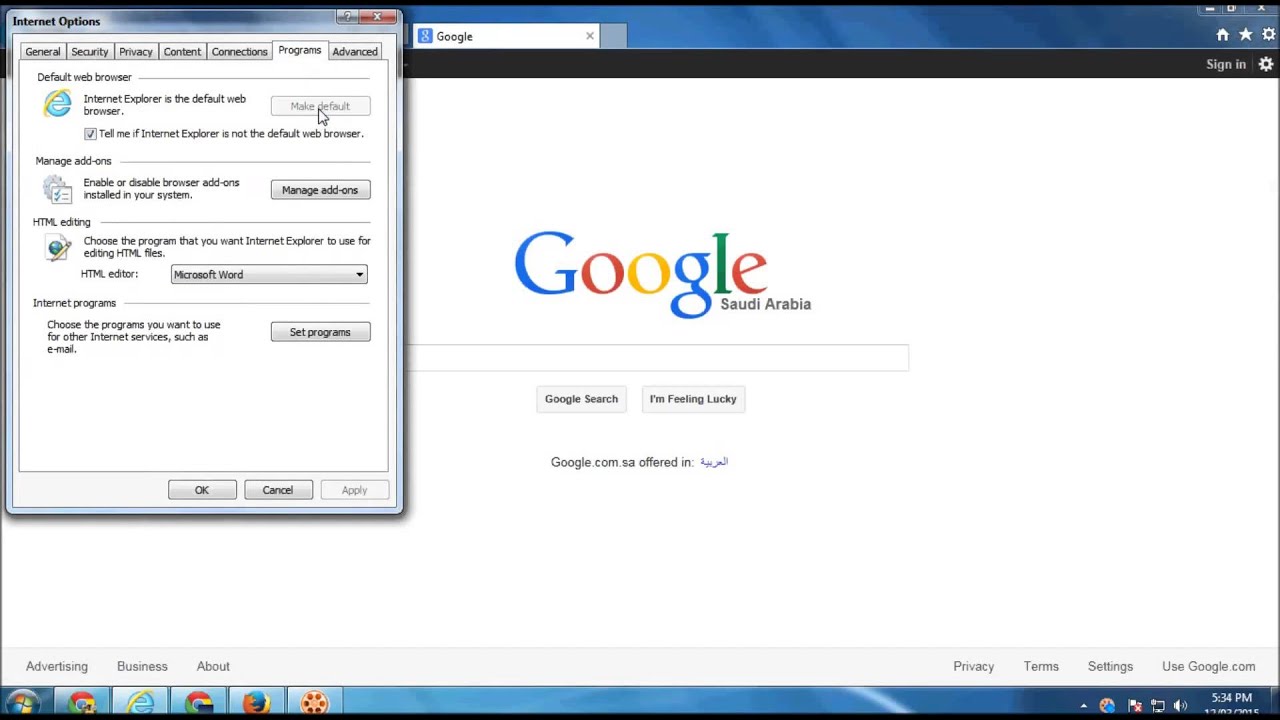Open Google's Privacy footer link
1280x720 pixels.
pos(973,666)
